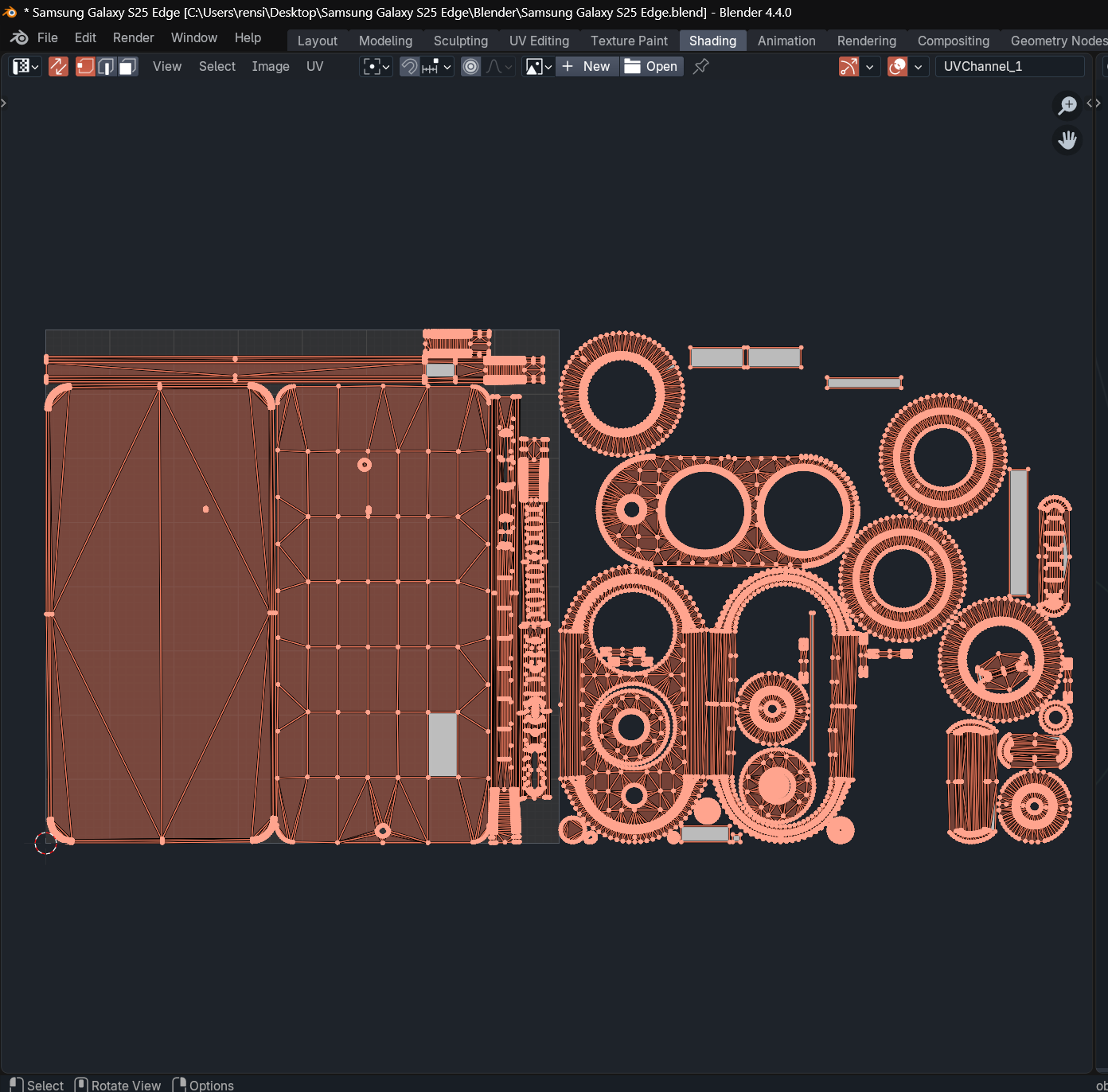Click the Blender logo icon
This screenshot has height=1092, width=1108.
pyautogui.click(x=19, y=38)
